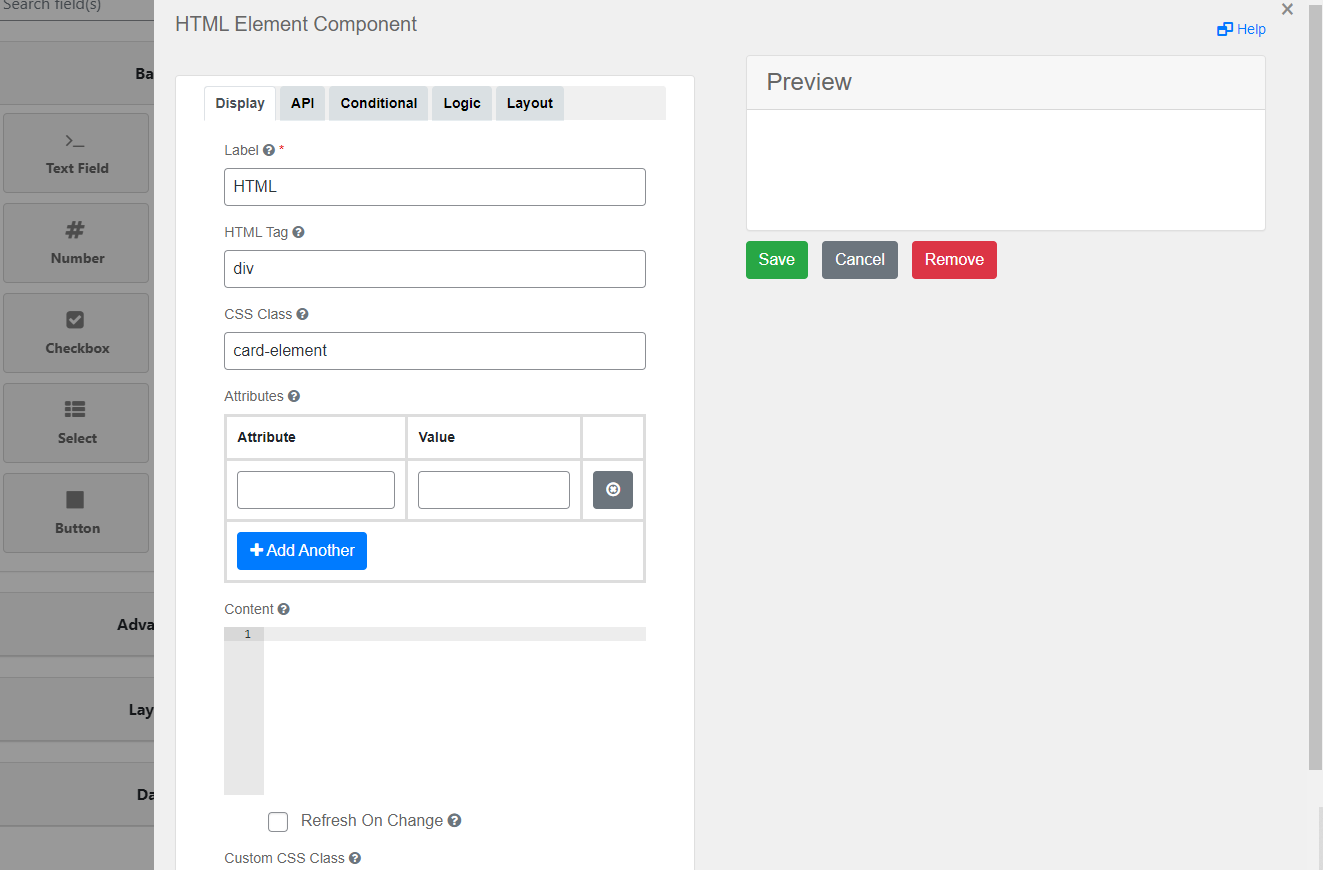Click the HTML Tag help icon
The image size is (1323, 870).
[x=298, y=232]
